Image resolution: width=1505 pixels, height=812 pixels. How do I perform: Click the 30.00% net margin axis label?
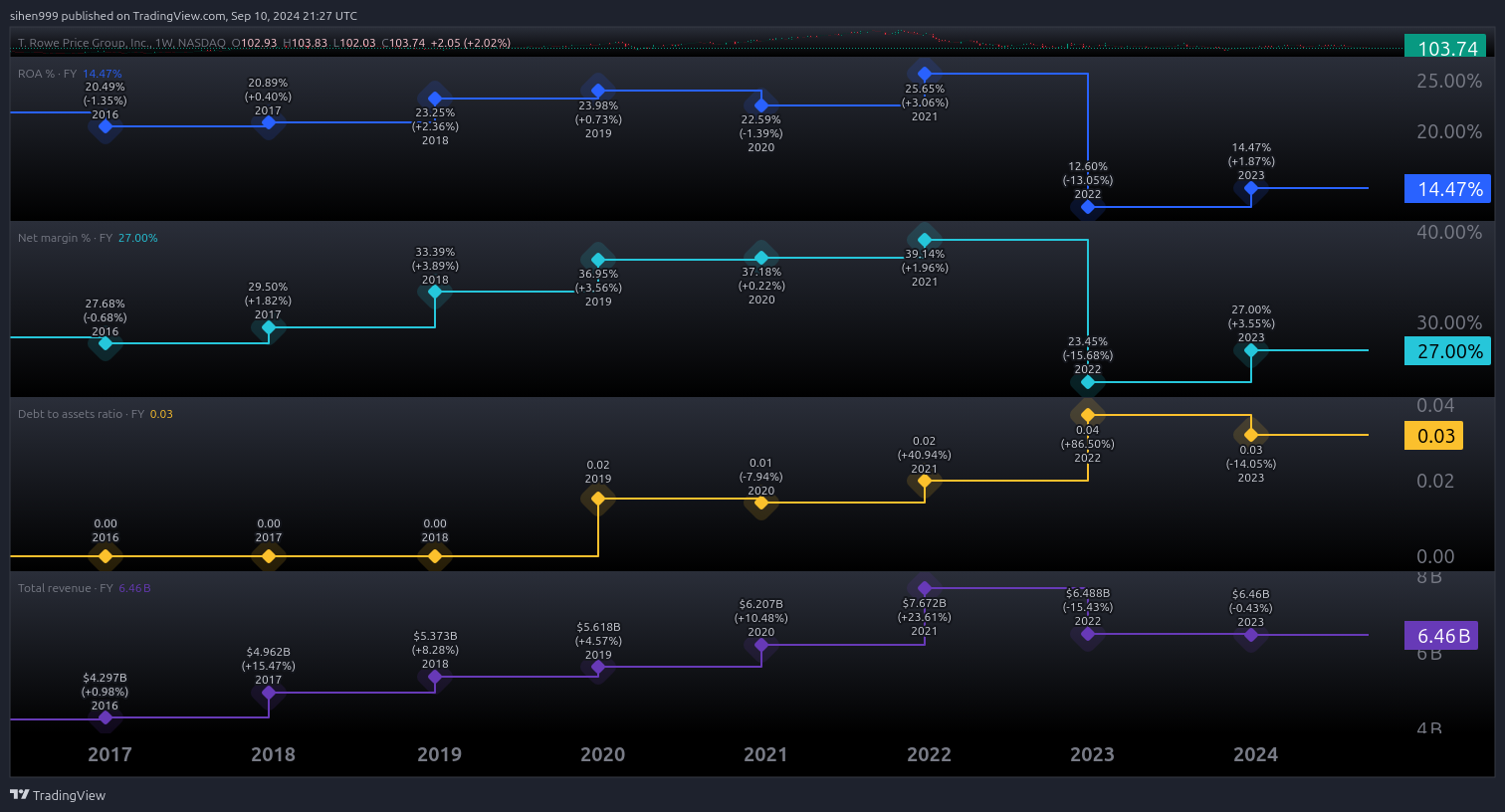coord(1449,322)
